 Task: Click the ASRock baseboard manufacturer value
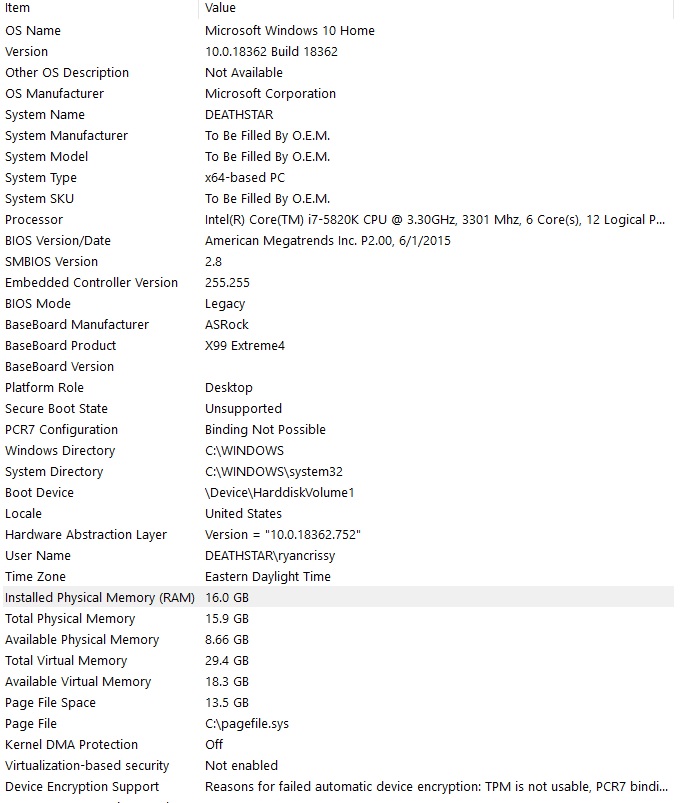pos(227,325)
